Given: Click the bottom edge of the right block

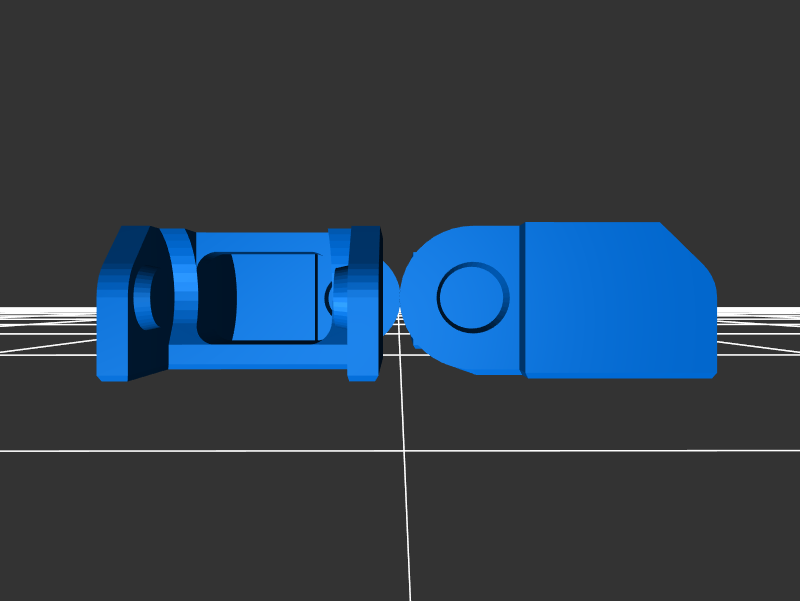Looking at the screenshot, I should [x=620, y=375].
